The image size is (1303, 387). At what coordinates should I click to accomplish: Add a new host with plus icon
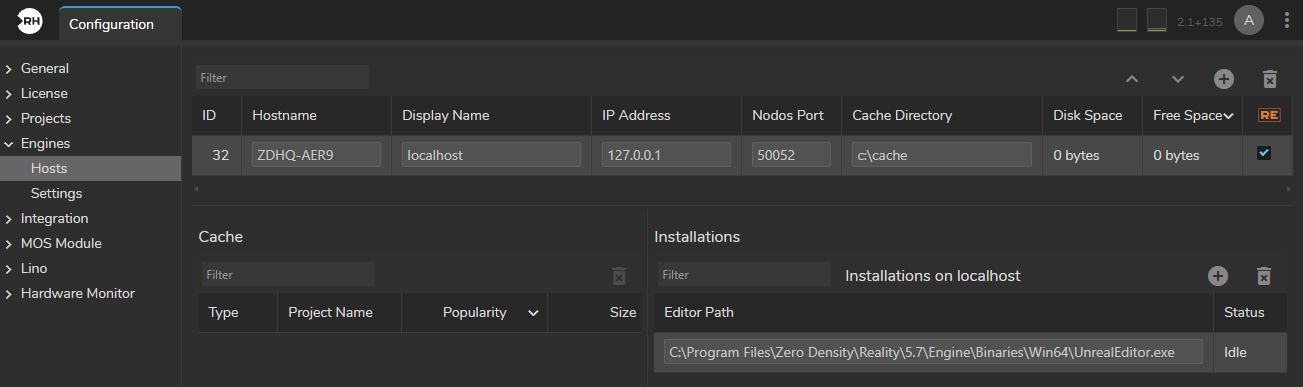point(1224,79)
